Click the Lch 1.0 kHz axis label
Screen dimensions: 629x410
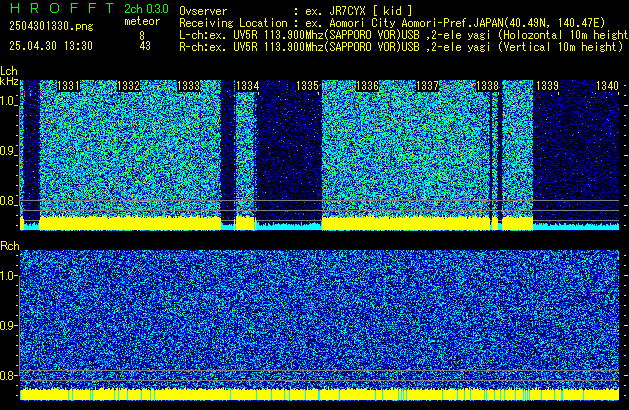8,101
